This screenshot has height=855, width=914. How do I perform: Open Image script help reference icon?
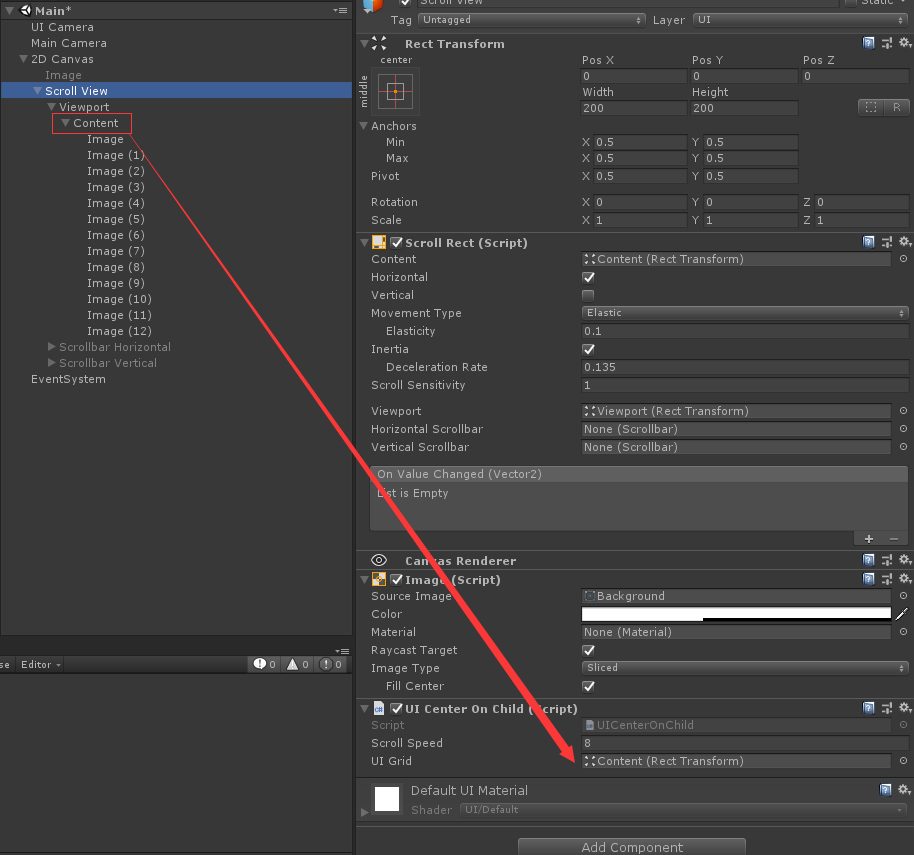point(869,579)
